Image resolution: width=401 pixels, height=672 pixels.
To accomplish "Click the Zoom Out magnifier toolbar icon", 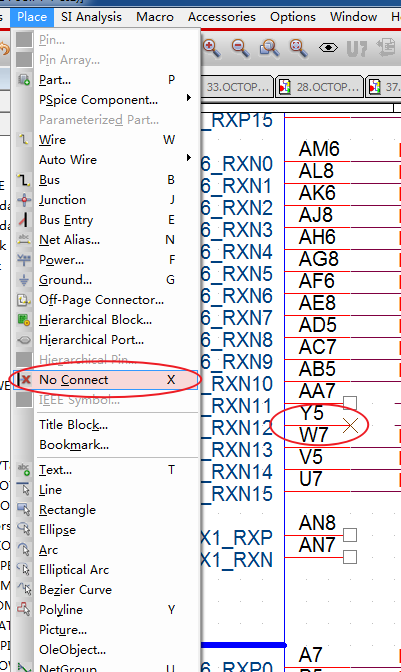I will (x=240, y=48).
